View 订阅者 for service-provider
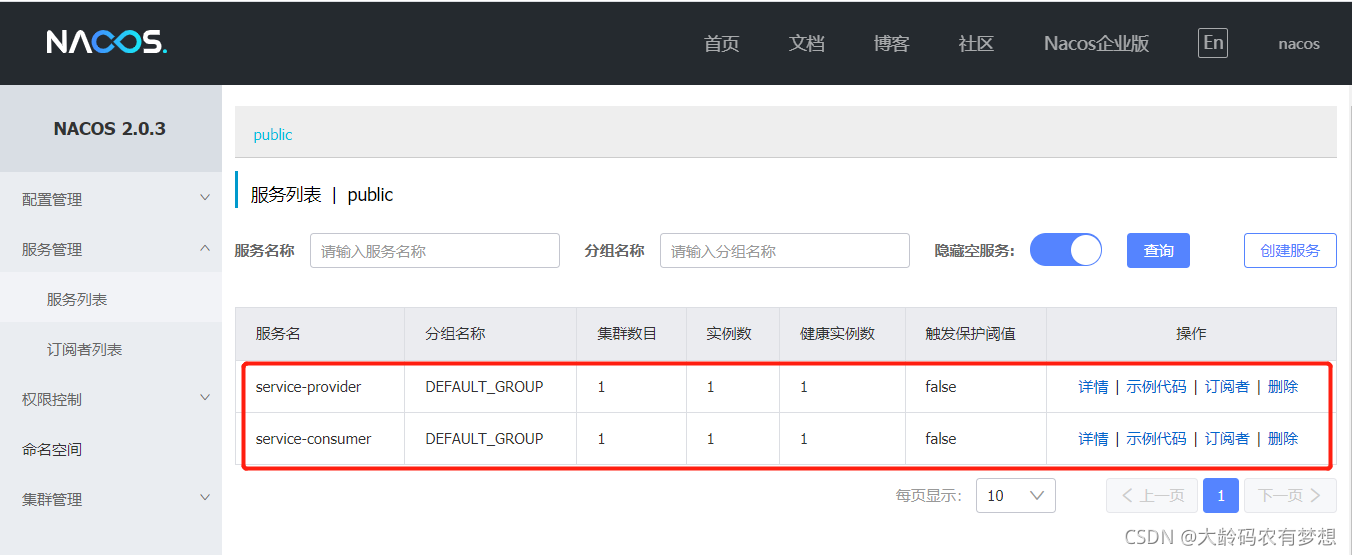Image resolution: width=1352 pixels, height=555 pixels. pos(1226,386)
